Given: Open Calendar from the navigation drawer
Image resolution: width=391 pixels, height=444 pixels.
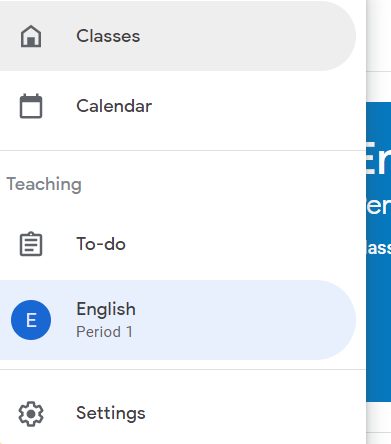Looking at the screenshot, I should 114,106.
